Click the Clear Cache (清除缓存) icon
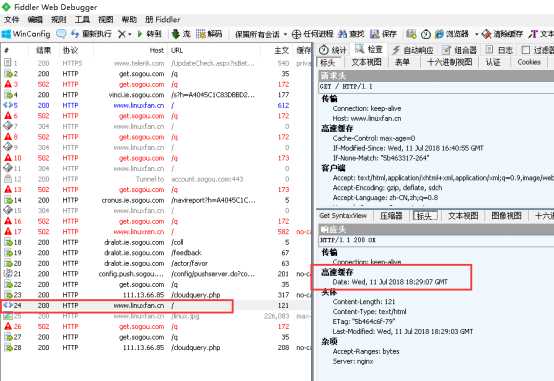The image size is (554, 381). click(x=487, y=34)
